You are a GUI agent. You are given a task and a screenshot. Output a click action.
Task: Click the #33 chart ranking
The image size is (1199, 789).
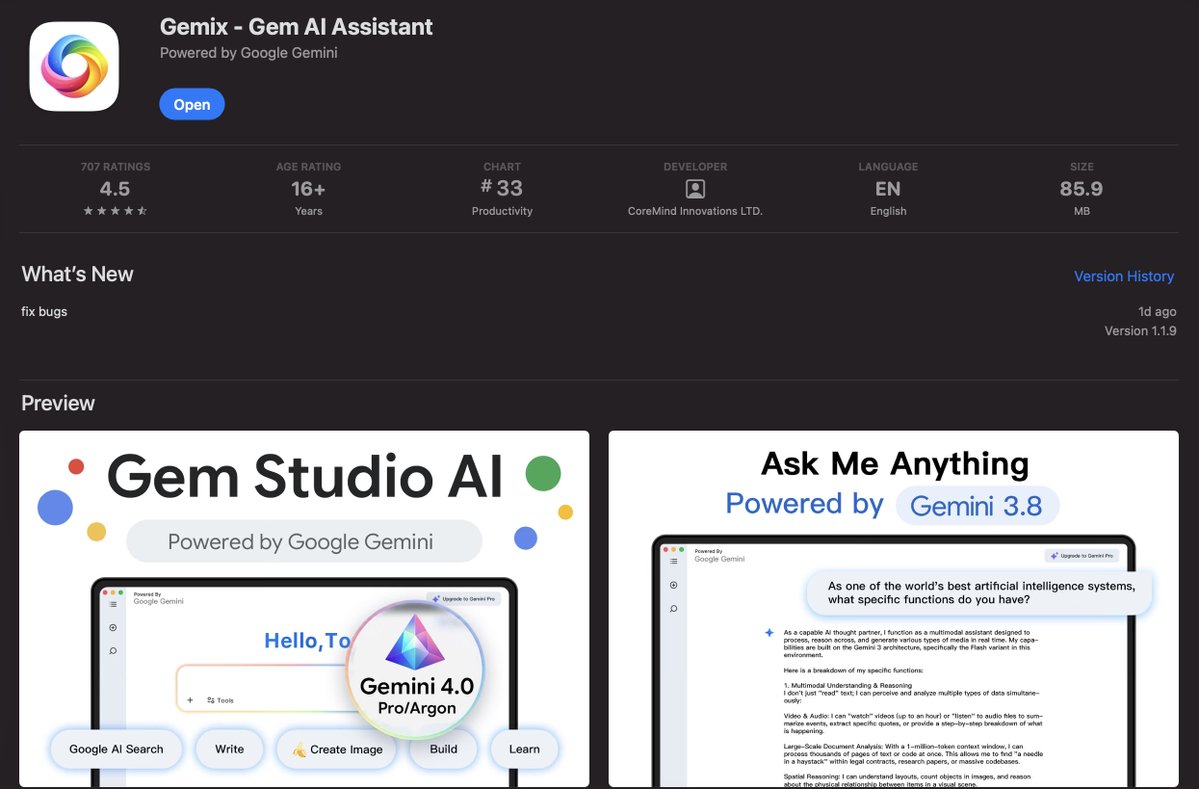point(502,188)
